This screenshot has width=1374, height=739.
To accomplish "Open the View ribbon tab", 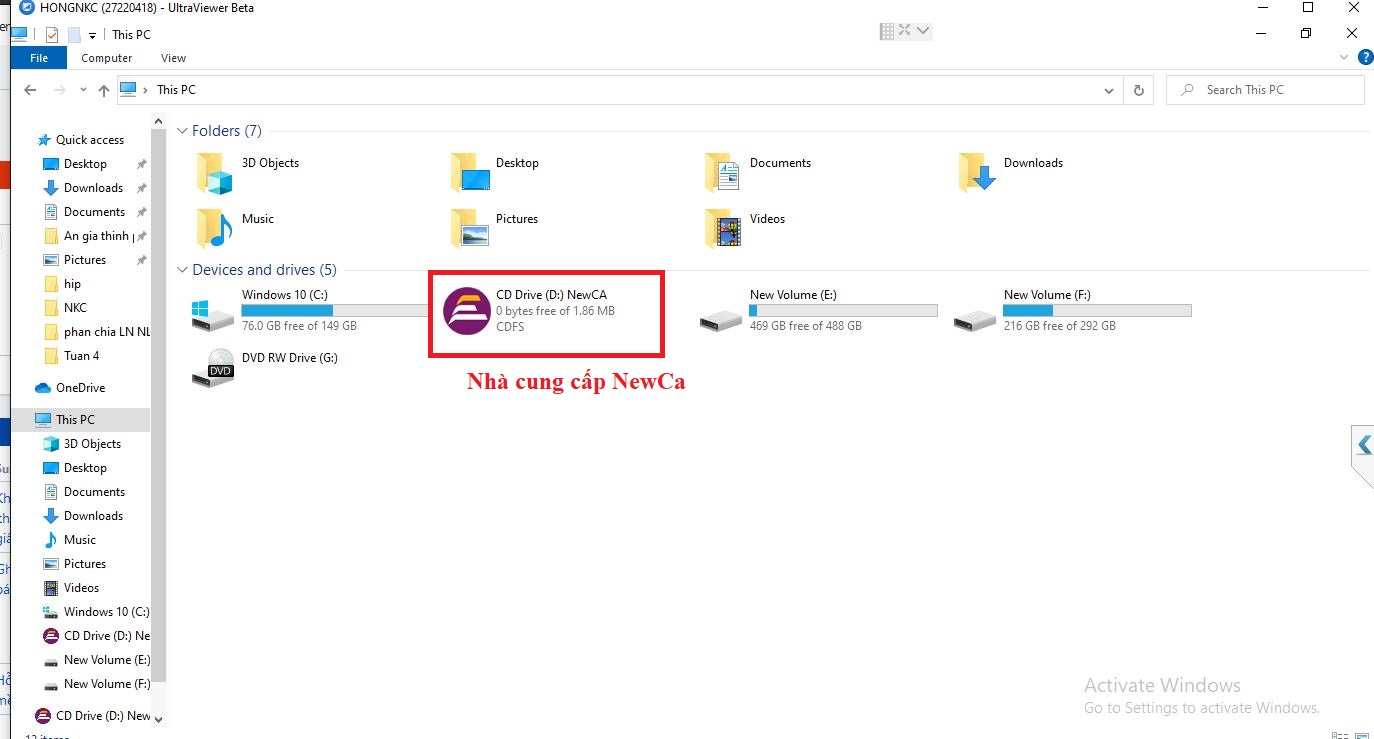I will [x=174, y=58].
